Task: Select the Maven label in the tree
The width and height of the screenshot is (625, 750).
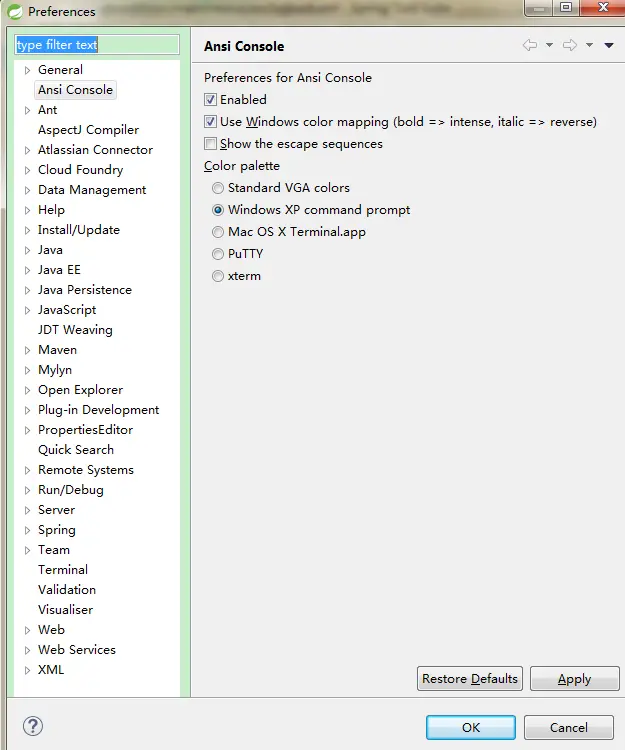Action: (x=57, y=350)
